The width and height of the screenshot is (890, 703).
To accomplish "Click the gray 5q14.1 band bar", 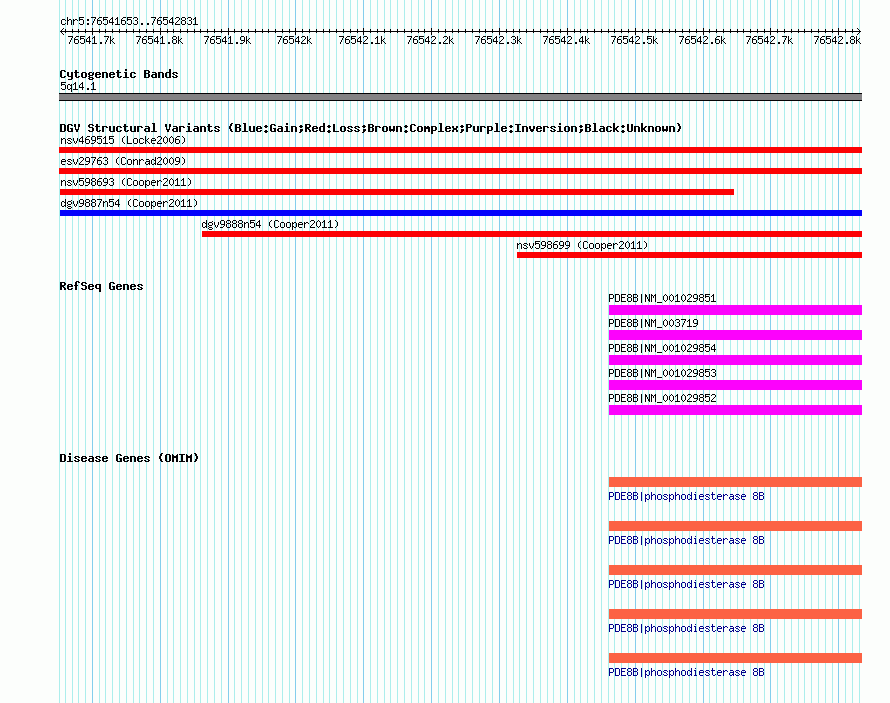I will tap(460, 97).
